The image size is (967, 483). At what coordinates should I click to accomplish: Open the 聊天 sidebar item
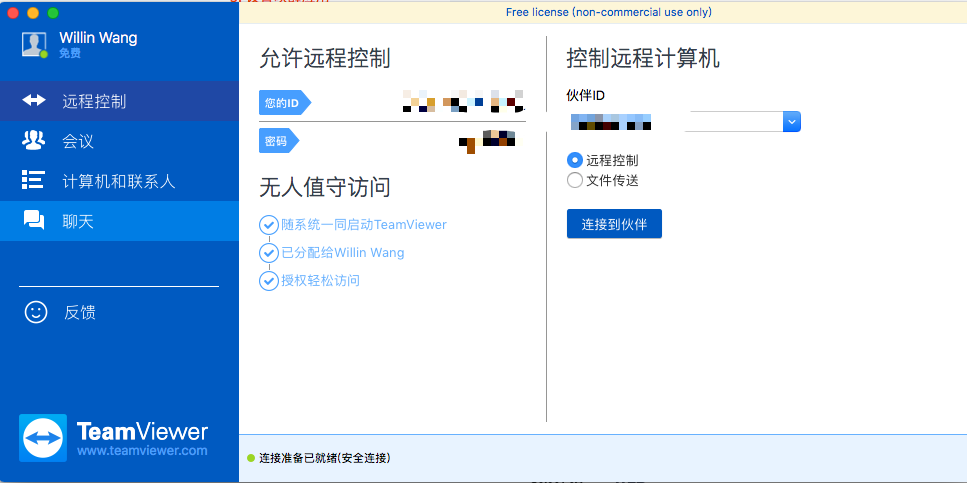click(x=119, y=221)
